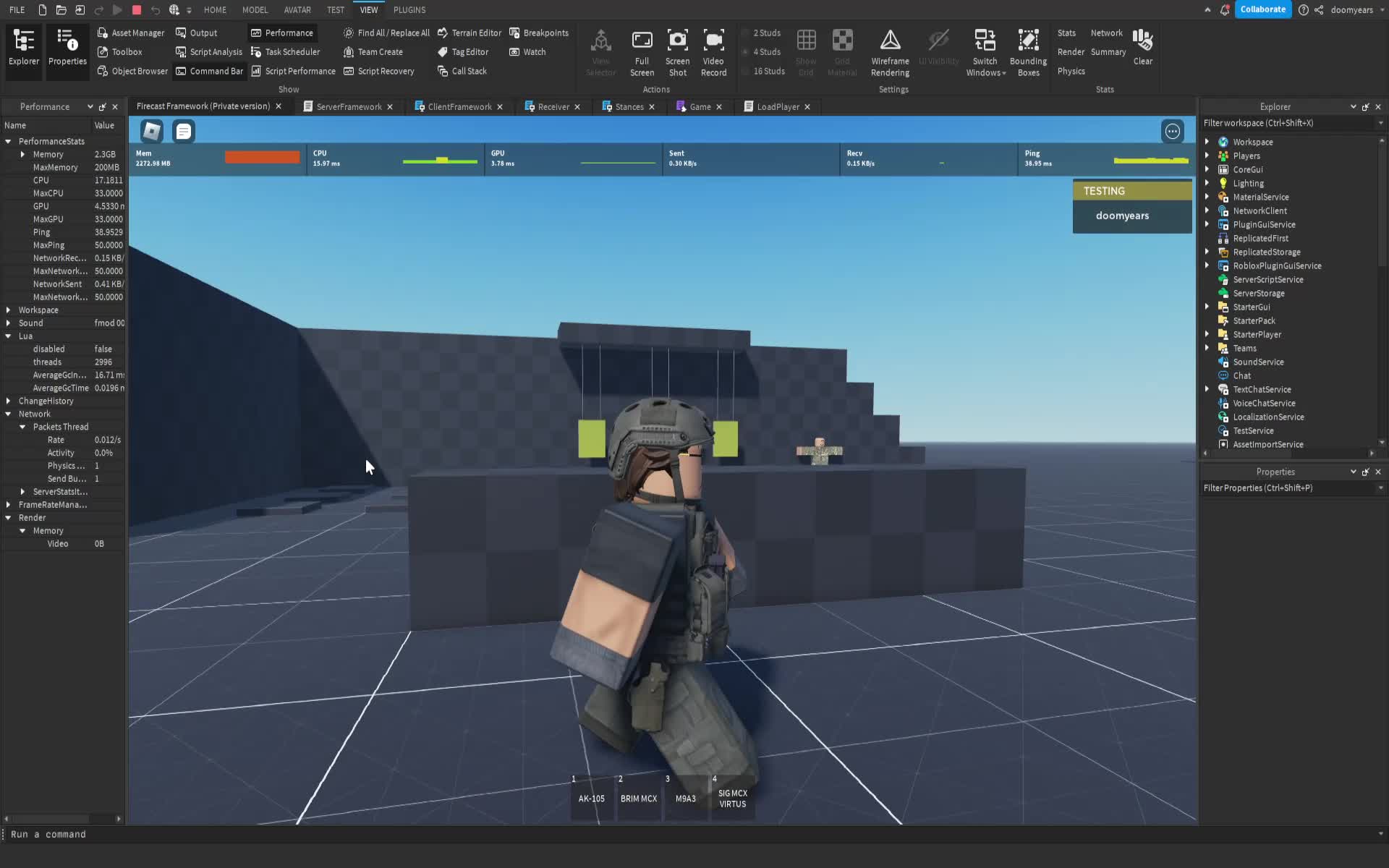Collapse the Lua section in Performance panel

(x=7, y=336)
